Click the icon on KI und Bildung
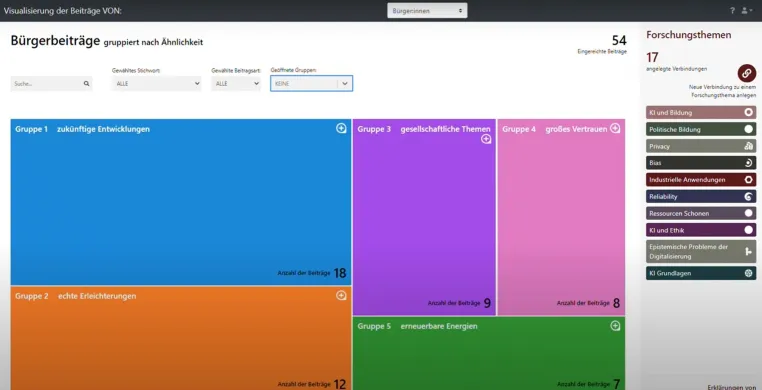 pos(748,112)
